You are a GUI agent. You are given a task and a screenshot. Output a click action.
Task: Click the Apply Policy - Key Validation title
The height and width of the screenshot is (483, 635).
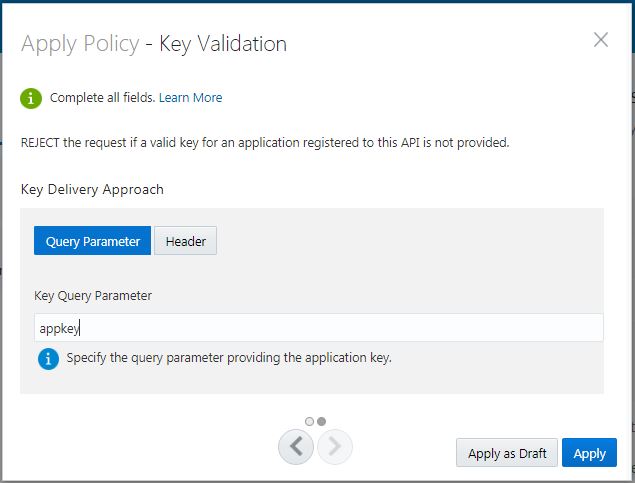(x=154, y=44)
